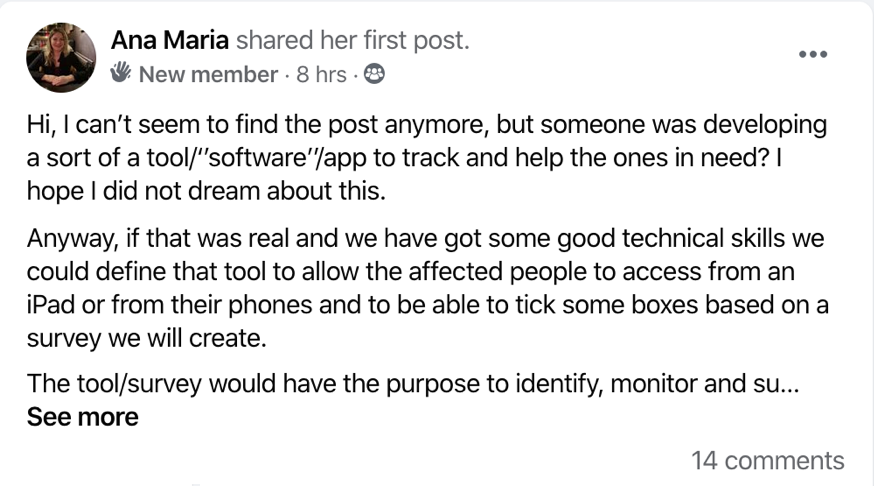
Task: Open the 14 comments link
Action: coord(768,461)
